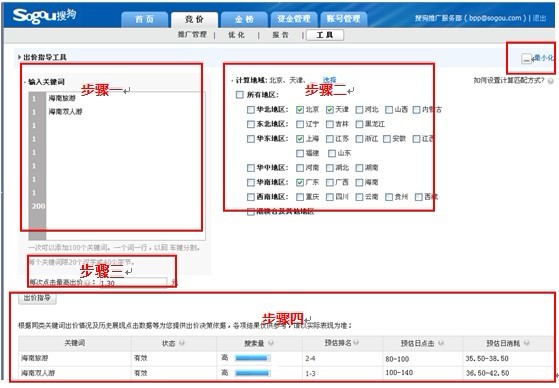Click the help icon next to 预估日消耗
This screenshot has height=388, width=559.
(526, 343)
